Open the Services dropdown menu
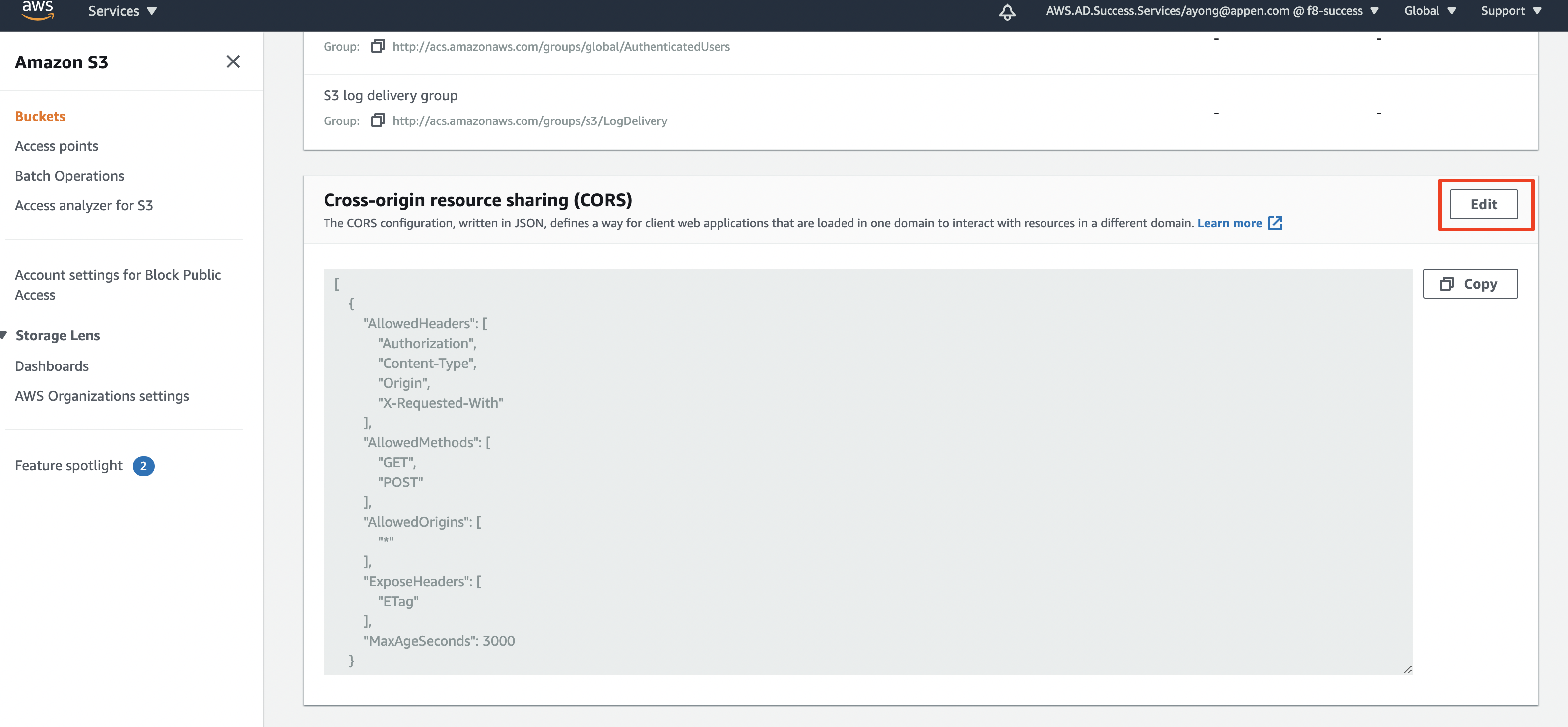Image resolution: width=1568 pixels, height=727 pixels. (x=123, y=11)
